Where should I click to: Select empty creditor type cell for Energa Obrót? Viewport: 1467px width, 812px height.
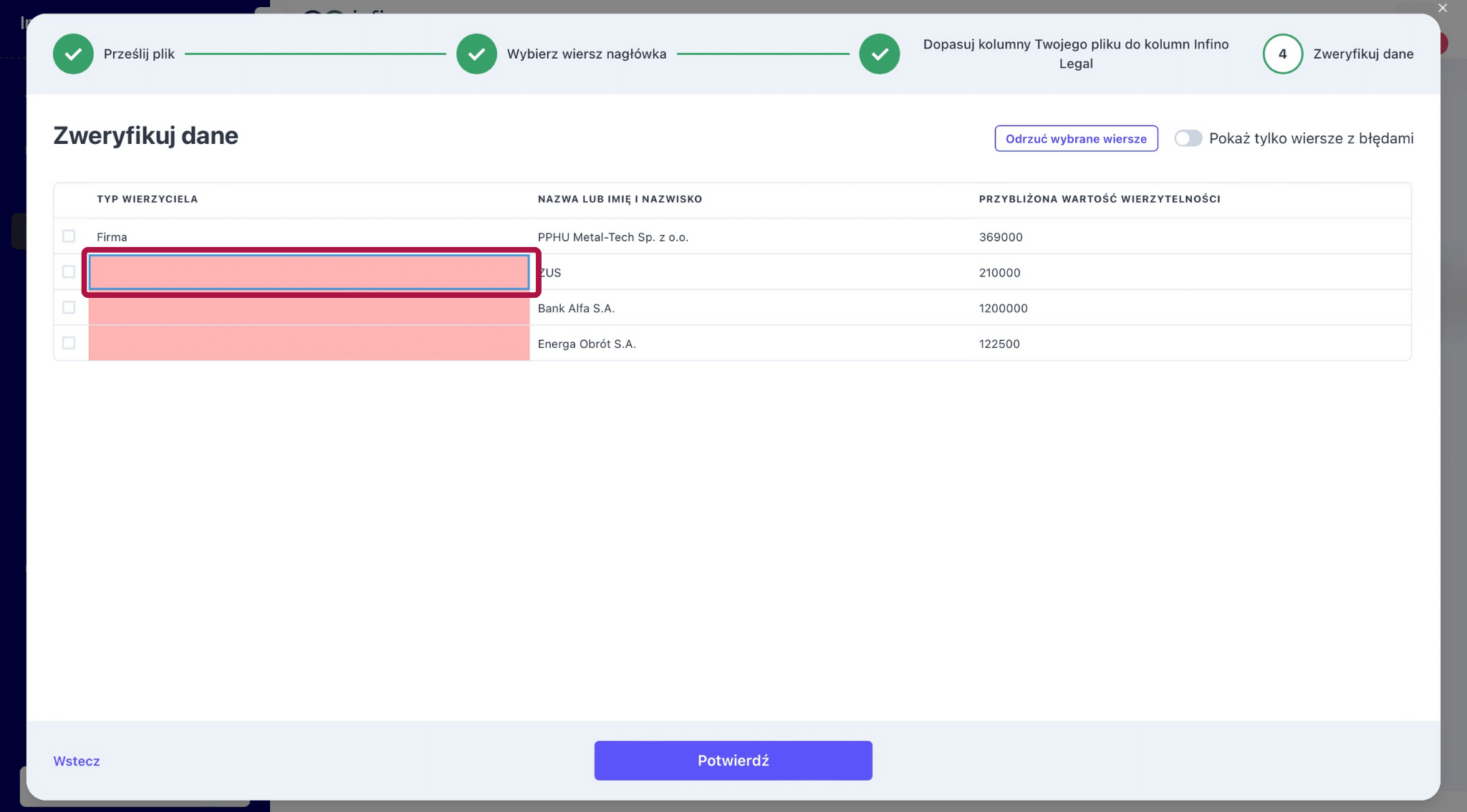pyautogui.click(x=309, y=343)
